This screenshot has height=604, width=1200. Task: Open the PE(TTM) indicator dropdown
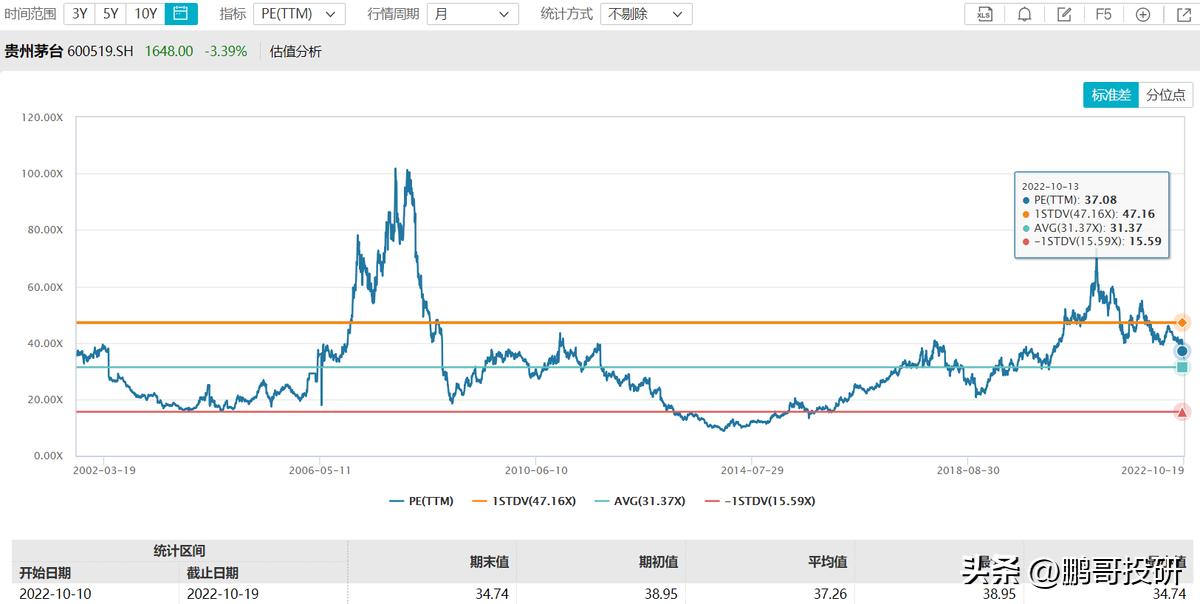297,14
